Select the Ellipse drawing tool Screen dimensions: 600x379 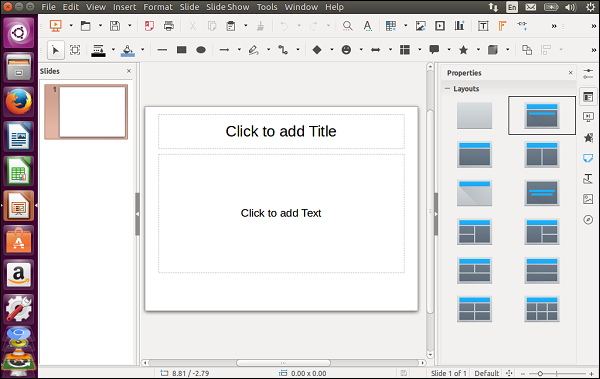point(201,50)
